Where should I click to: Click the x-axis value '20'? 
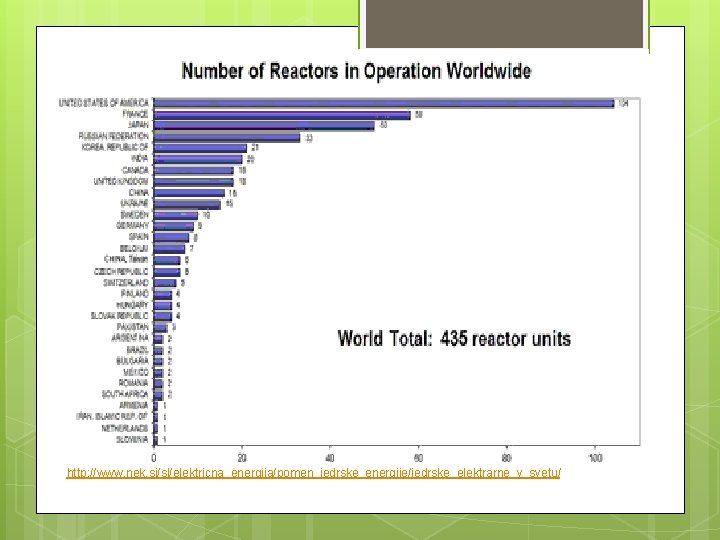tap(242, 458)
